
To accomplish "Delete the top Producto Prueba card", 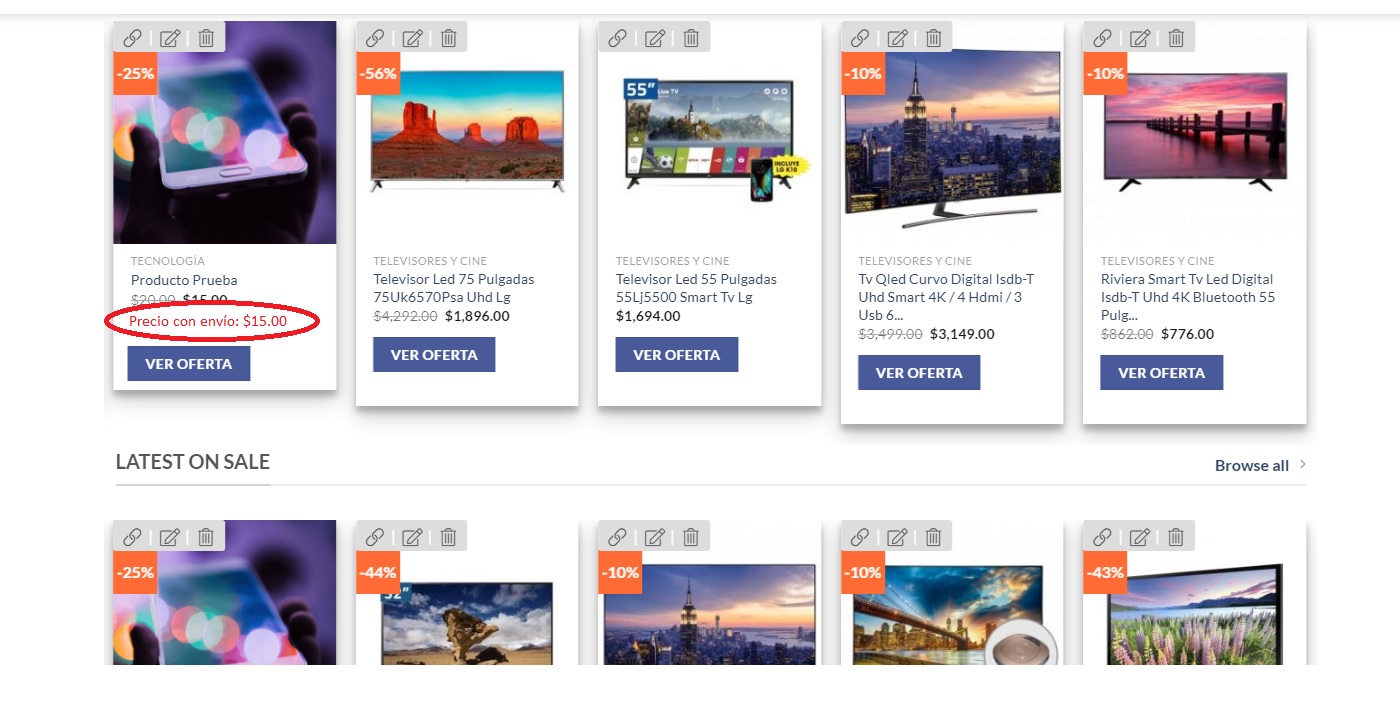I will click(206, 38).
